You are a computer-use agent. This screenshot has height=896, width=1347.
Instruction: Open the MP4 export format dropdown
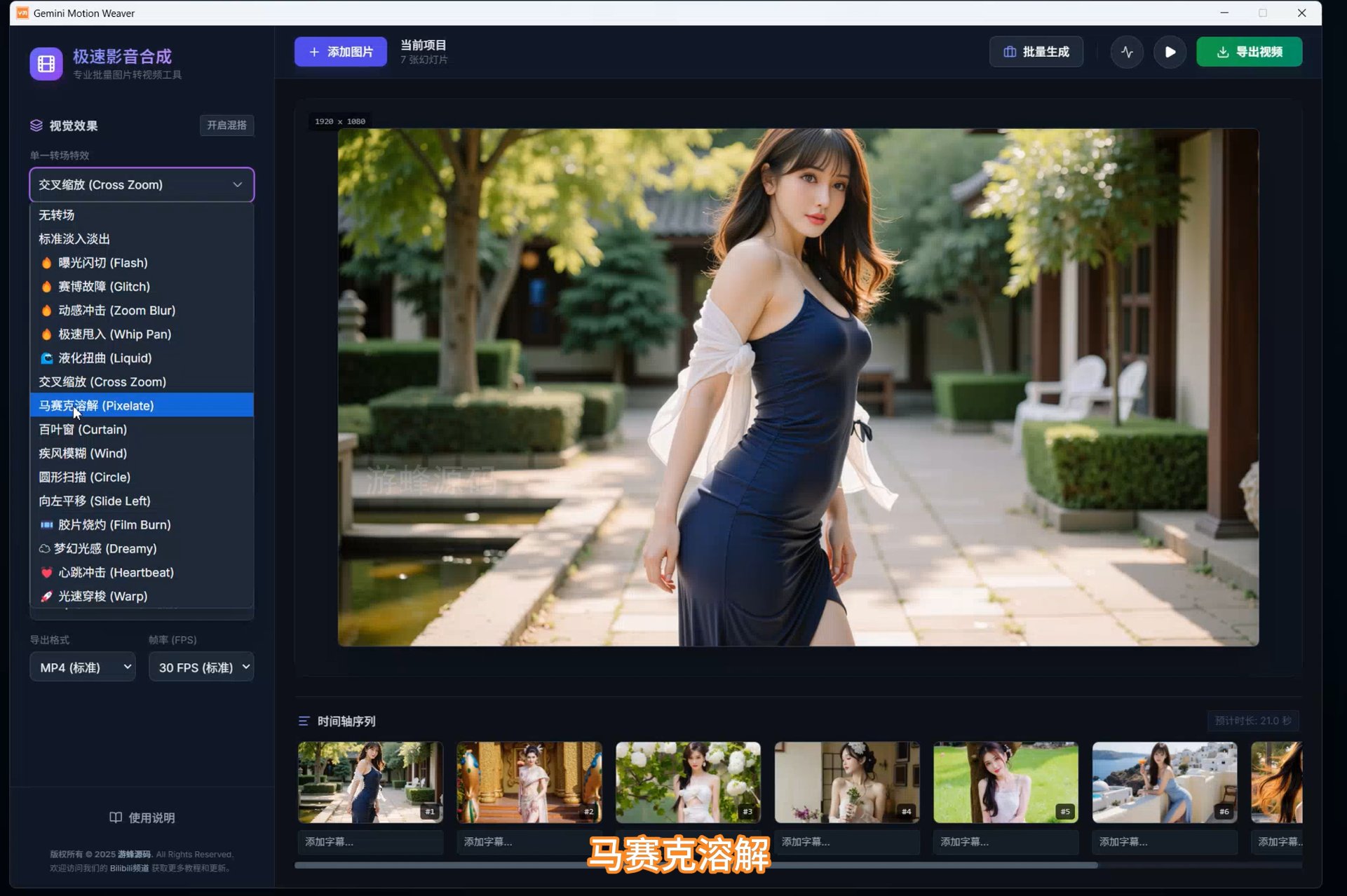(x=83, y=667)
